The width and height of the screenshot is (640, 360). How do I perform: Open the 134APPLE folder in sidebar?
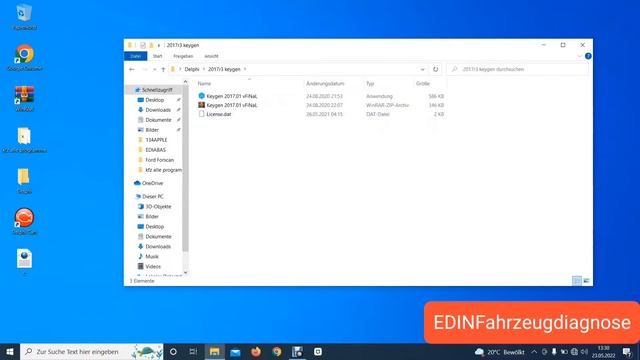pyautogui.click(x=156, y=140)
